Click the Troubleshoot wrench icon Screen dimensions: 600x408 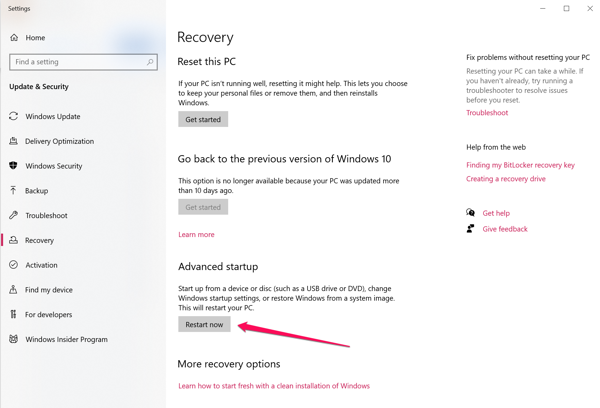tap(13, 215)
